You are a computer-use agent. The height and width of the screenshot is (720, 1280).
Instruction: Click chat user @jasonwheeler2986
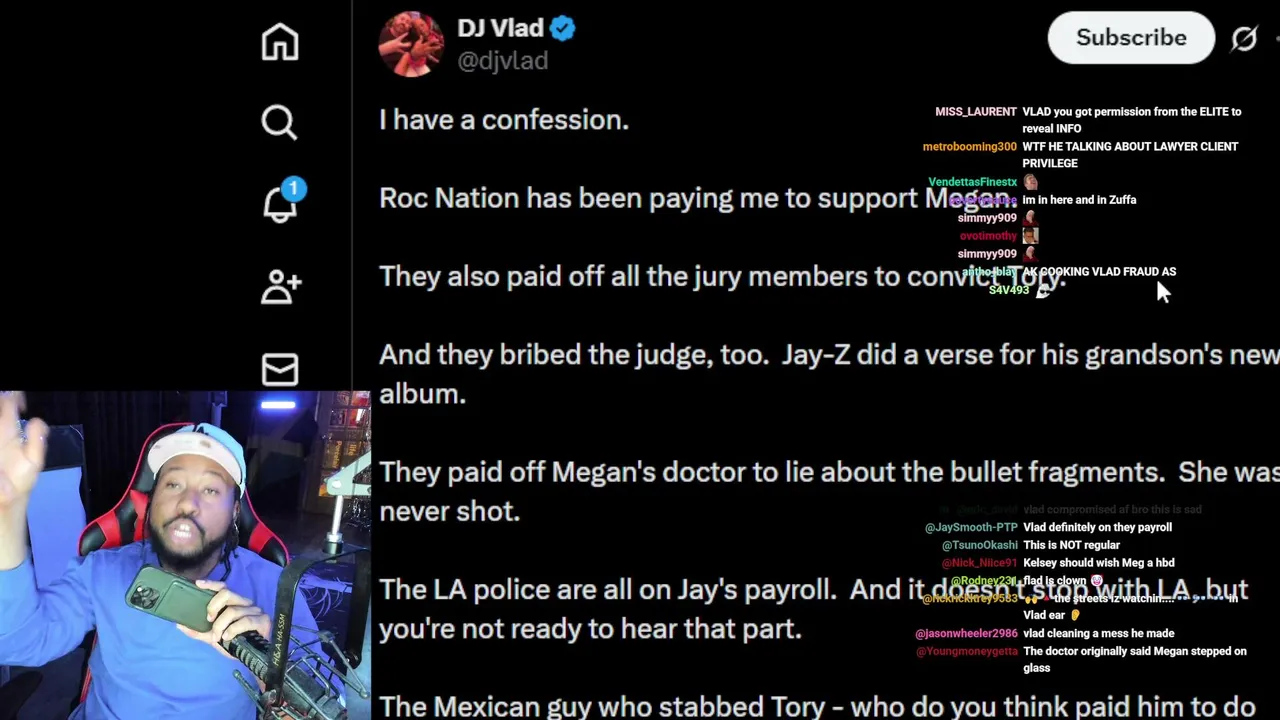(x=967, y=633)
